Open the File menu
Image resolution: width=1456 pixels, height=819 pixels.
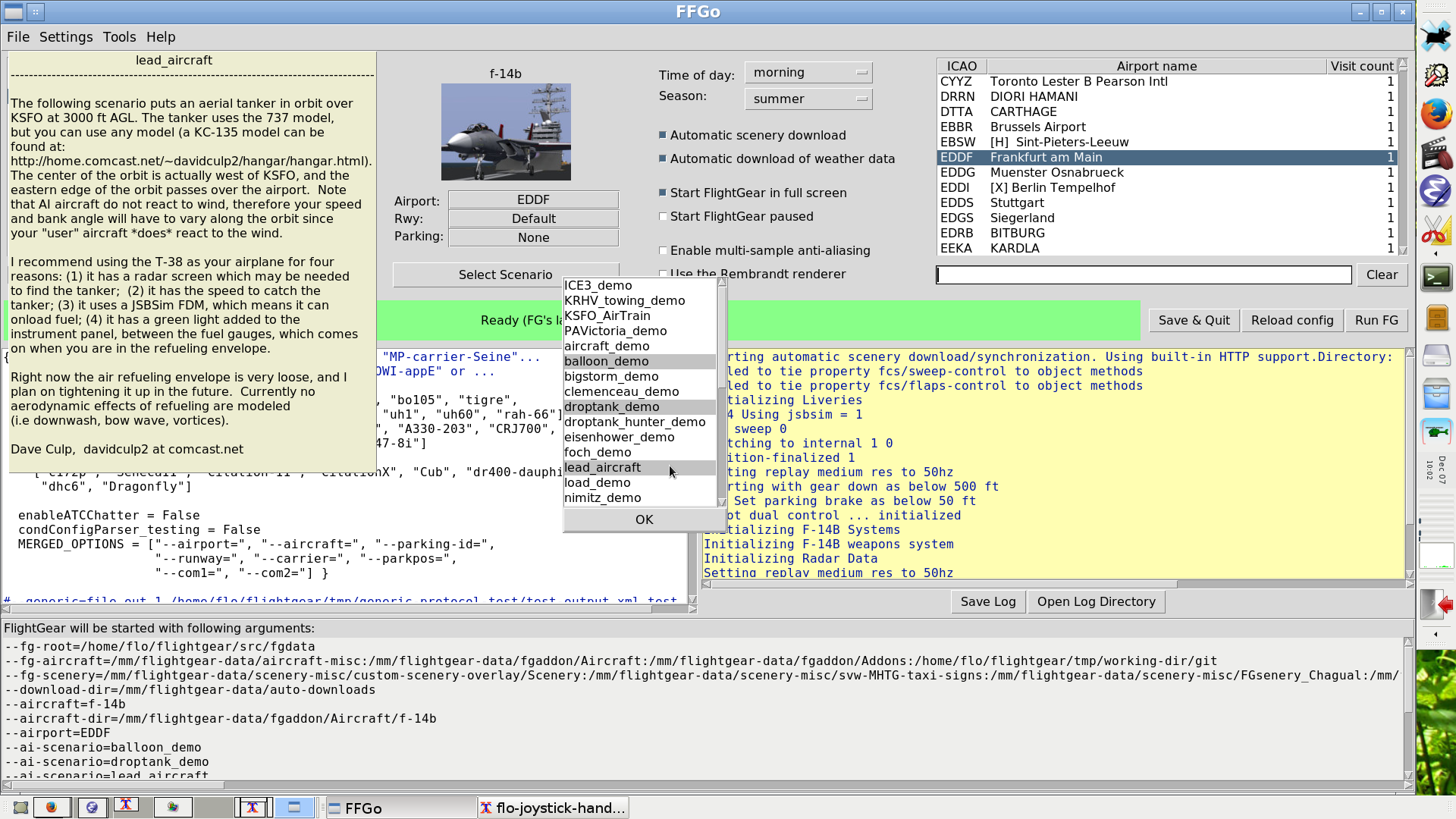[x=18, y=37]
